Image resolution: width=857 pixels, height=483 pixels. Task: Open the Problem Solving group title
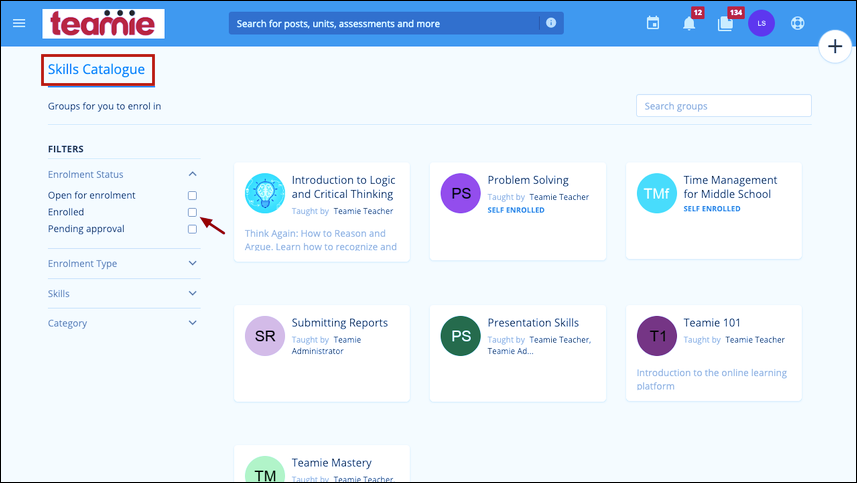coord(528,180)
